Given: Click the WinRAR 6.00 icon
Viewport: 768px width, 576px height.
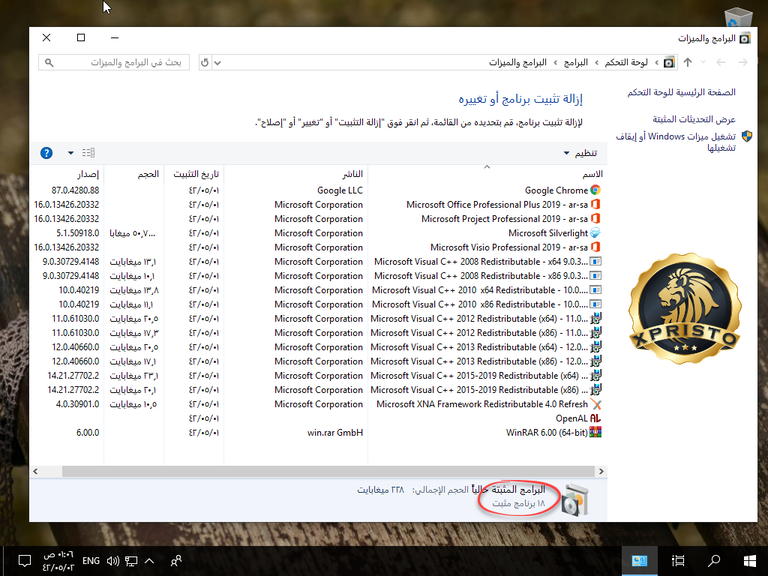Looking at the screenshot, I should (x=596, y=432).
